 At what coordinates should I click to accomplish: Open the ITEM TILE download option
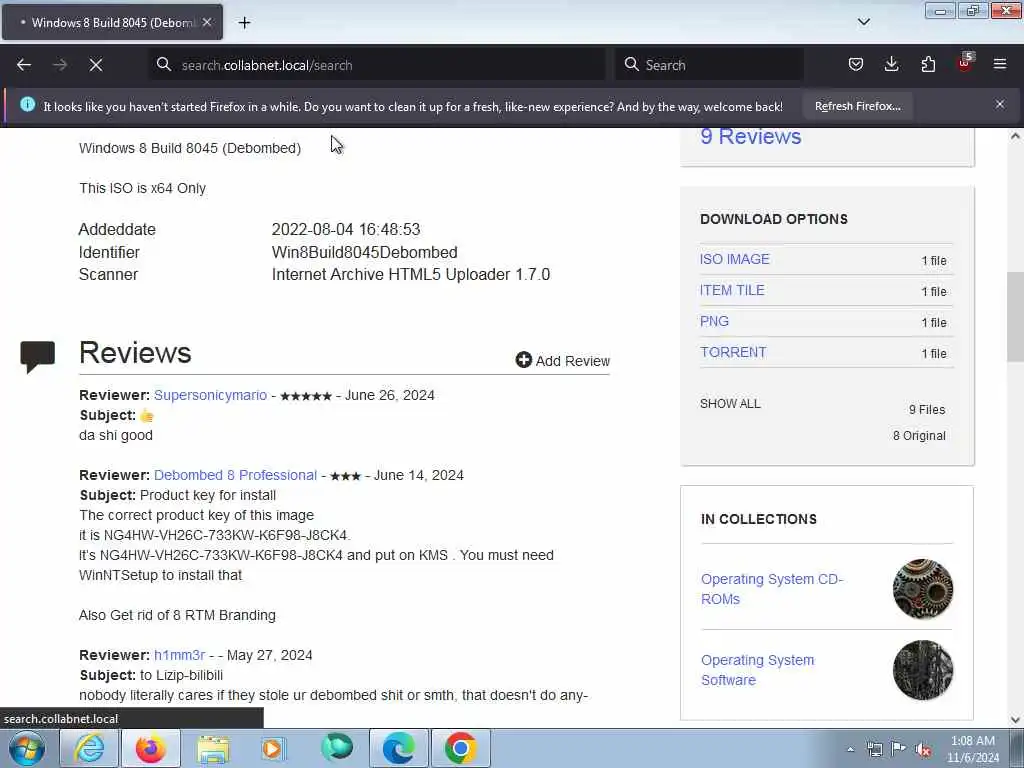tap(732, 290)
